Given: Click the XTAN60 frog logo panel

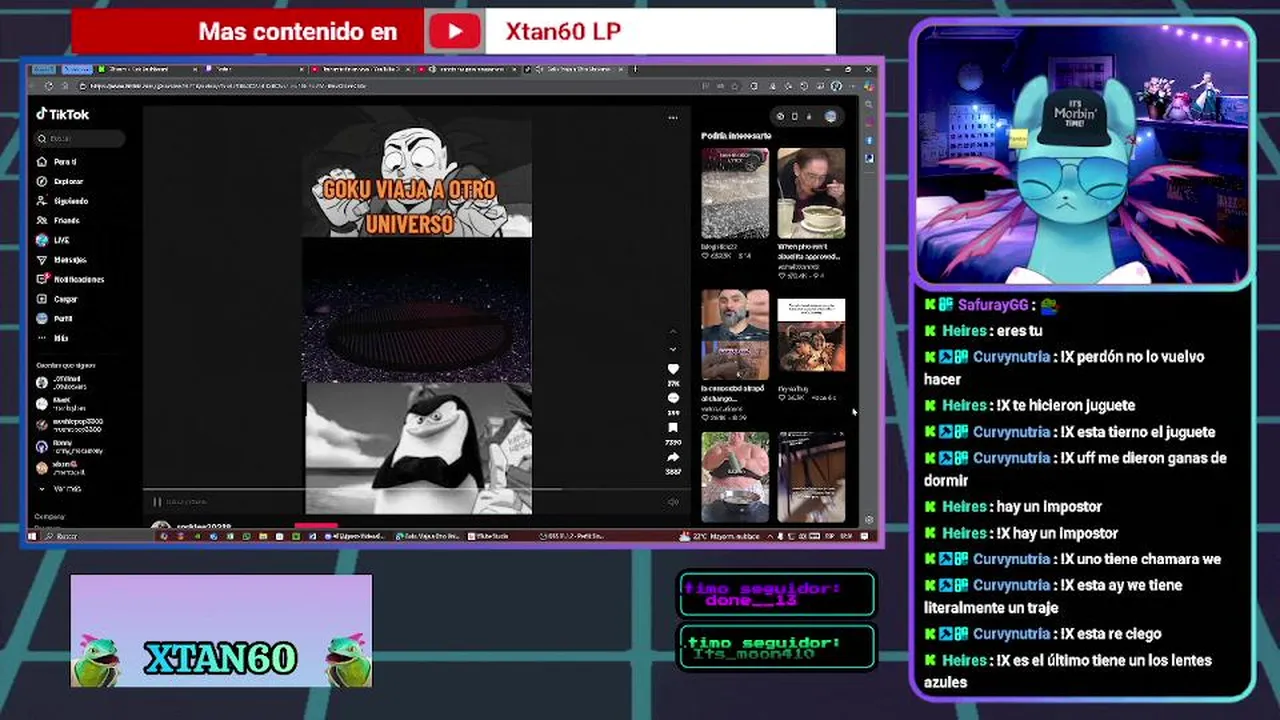Looking at the screenshot, I should coord(221,630).
